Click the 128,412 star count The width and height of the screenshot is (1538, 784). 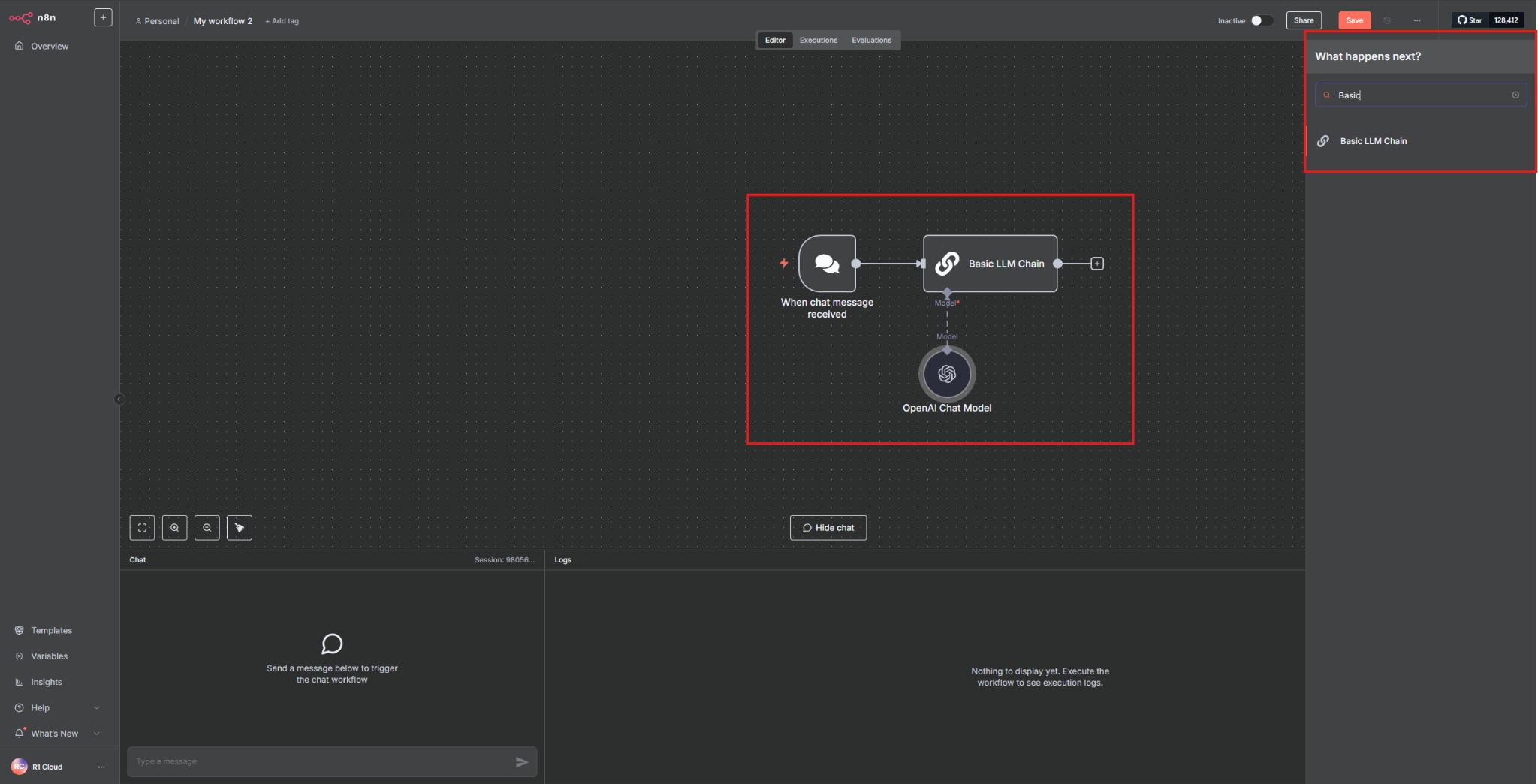(x=1506, y=20)
